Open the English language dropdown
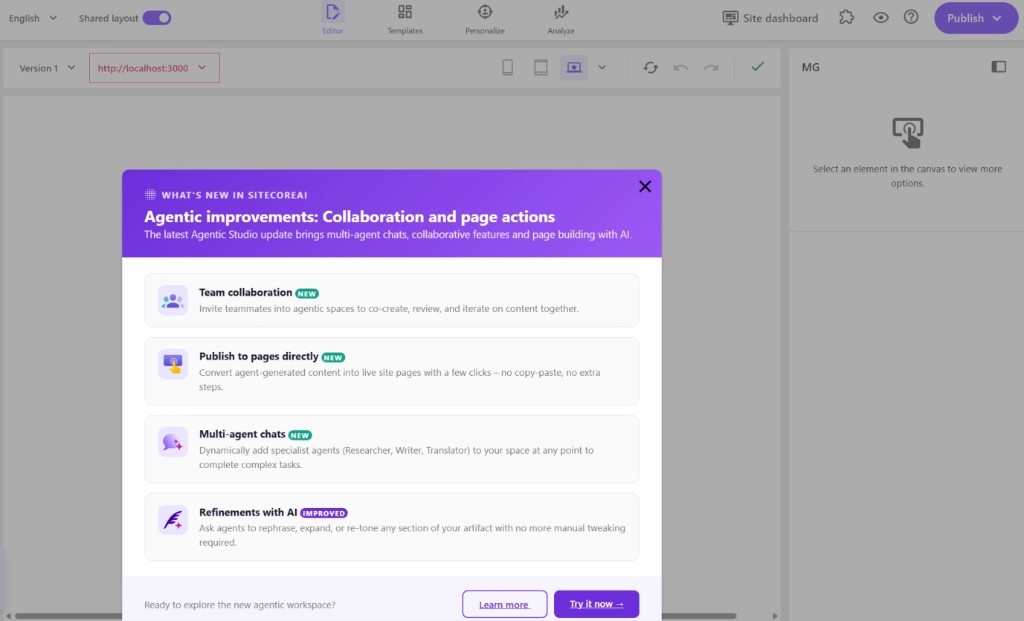The image size is (1024, 621). tap(30, 18)
